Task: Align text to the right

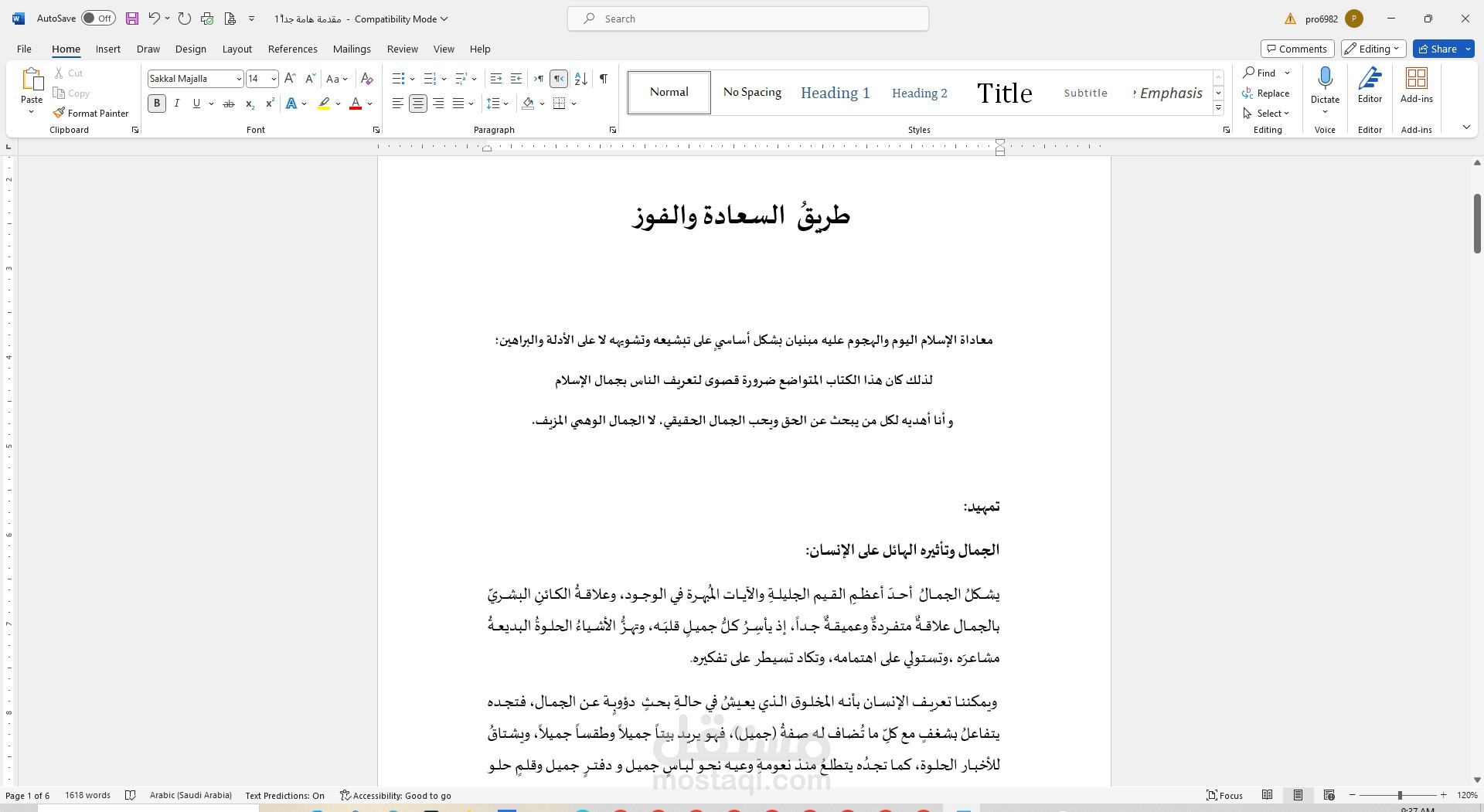Action: point(438,104)
